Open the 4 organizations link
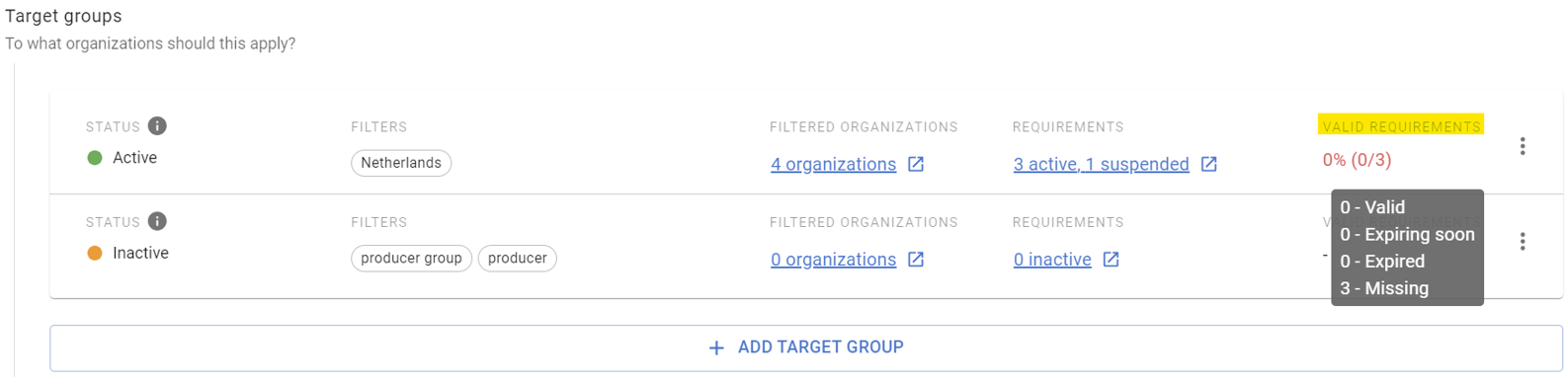Image resolution: width=1568 pixels, height=381 pixels. (833, 164)
